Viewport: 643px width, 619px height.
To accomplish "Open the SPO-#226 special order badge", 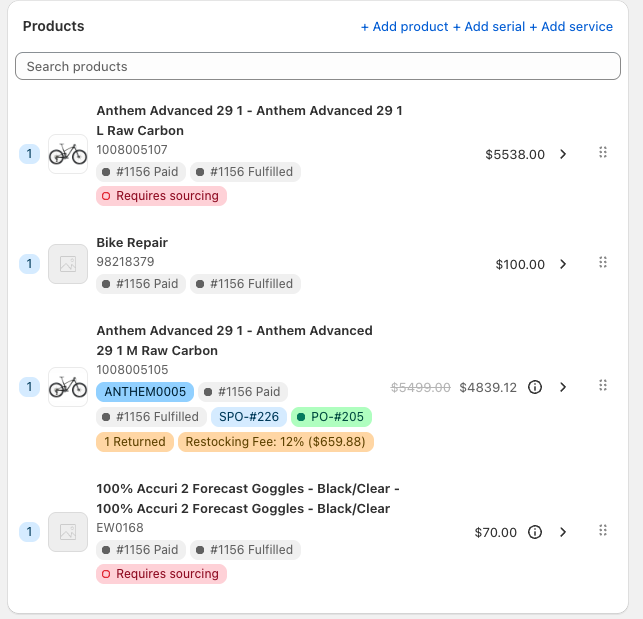I will (248, 417).
